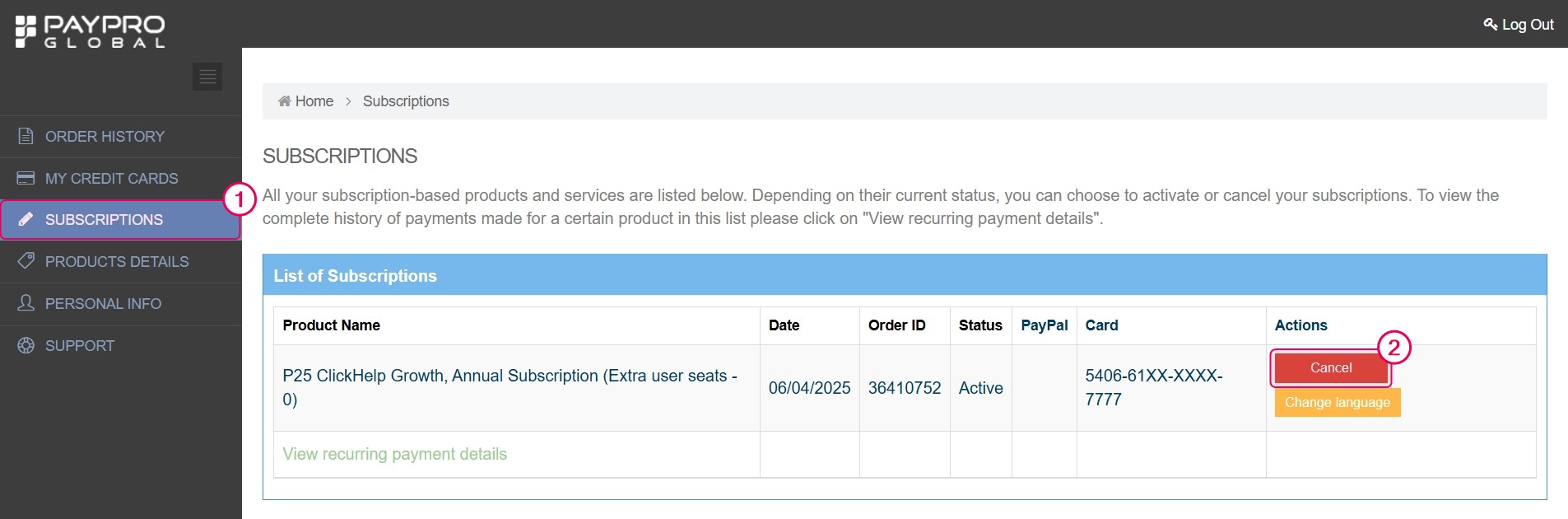Click the SUBSCRIPTIONS page heading
1568x519 pixels.
pos(340,156)
